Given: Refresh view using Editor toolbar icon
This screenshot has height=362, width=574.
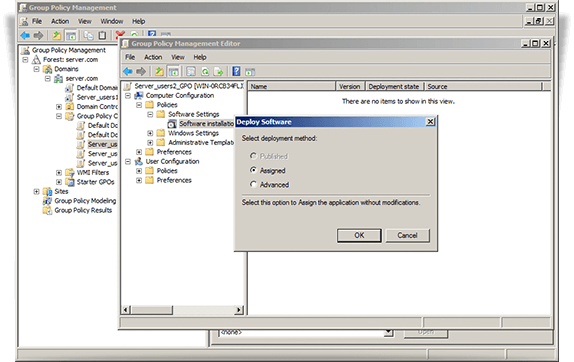Looking at the screenshot, I should 205,71.
